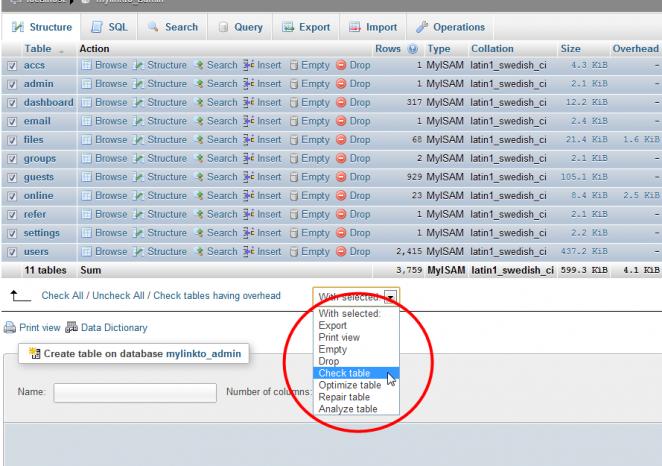This screenshot has width=662, height=466.
Task: Click the Empty trash icon in guests row
Action: (294, 177)
